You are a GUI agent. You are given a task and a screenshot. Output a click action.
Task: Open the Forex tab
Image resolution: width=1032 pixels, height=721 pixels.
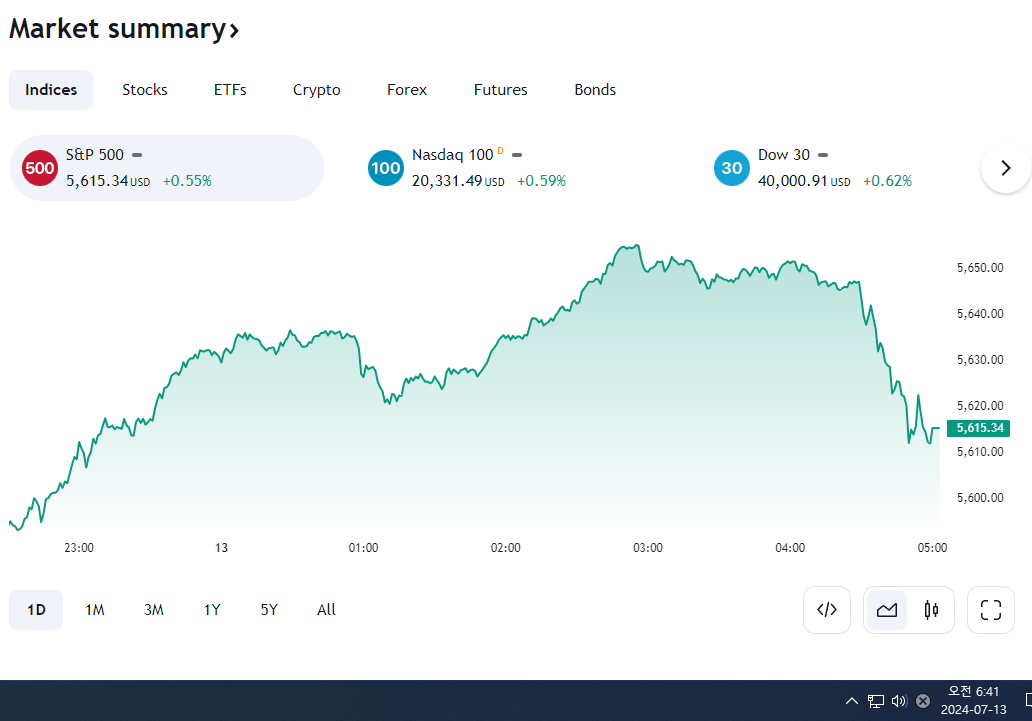coord(407,90)
